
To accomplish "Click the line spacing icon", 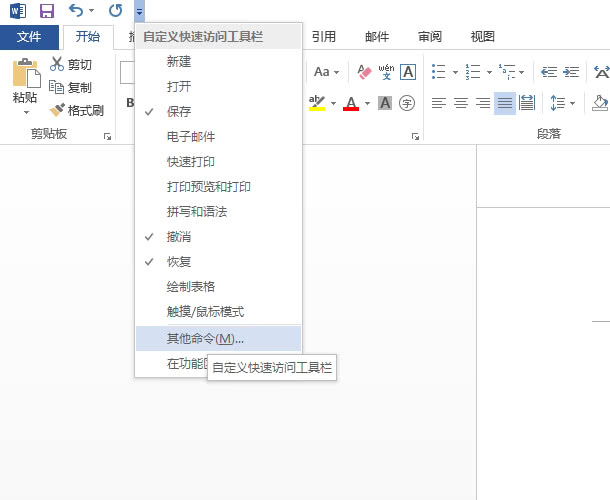I will pyautogui.click(x=558, y=103).
